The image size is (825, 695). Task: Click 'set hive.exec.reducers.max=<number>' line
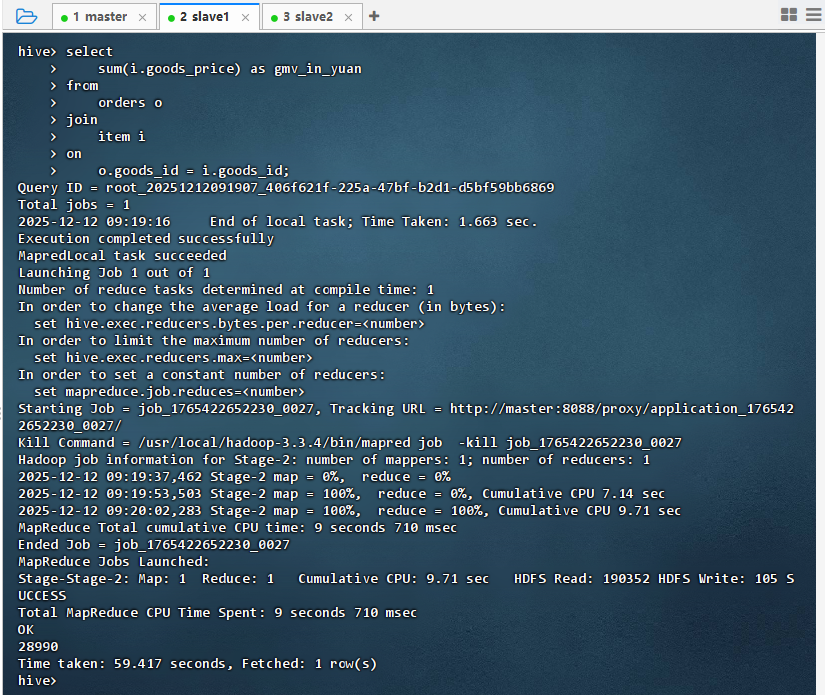(173, 358)
